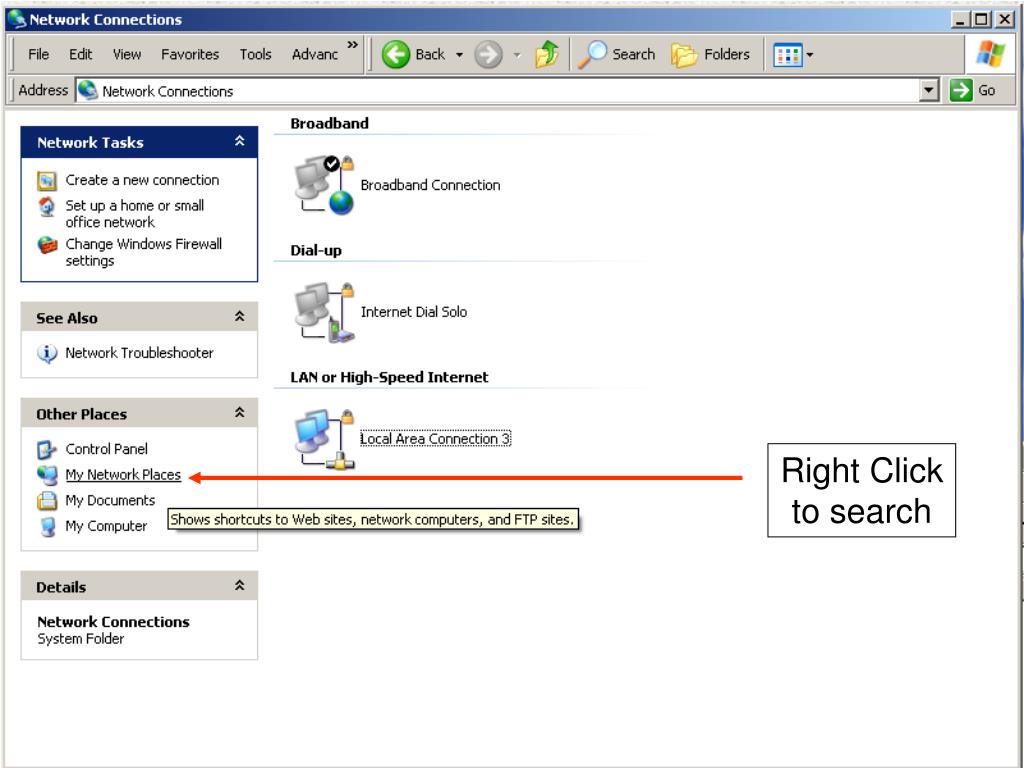The height and width of the screenshot is (768, 1024).
Task: Click the Network Troubleshooter info icon
Action: point(47,353)
